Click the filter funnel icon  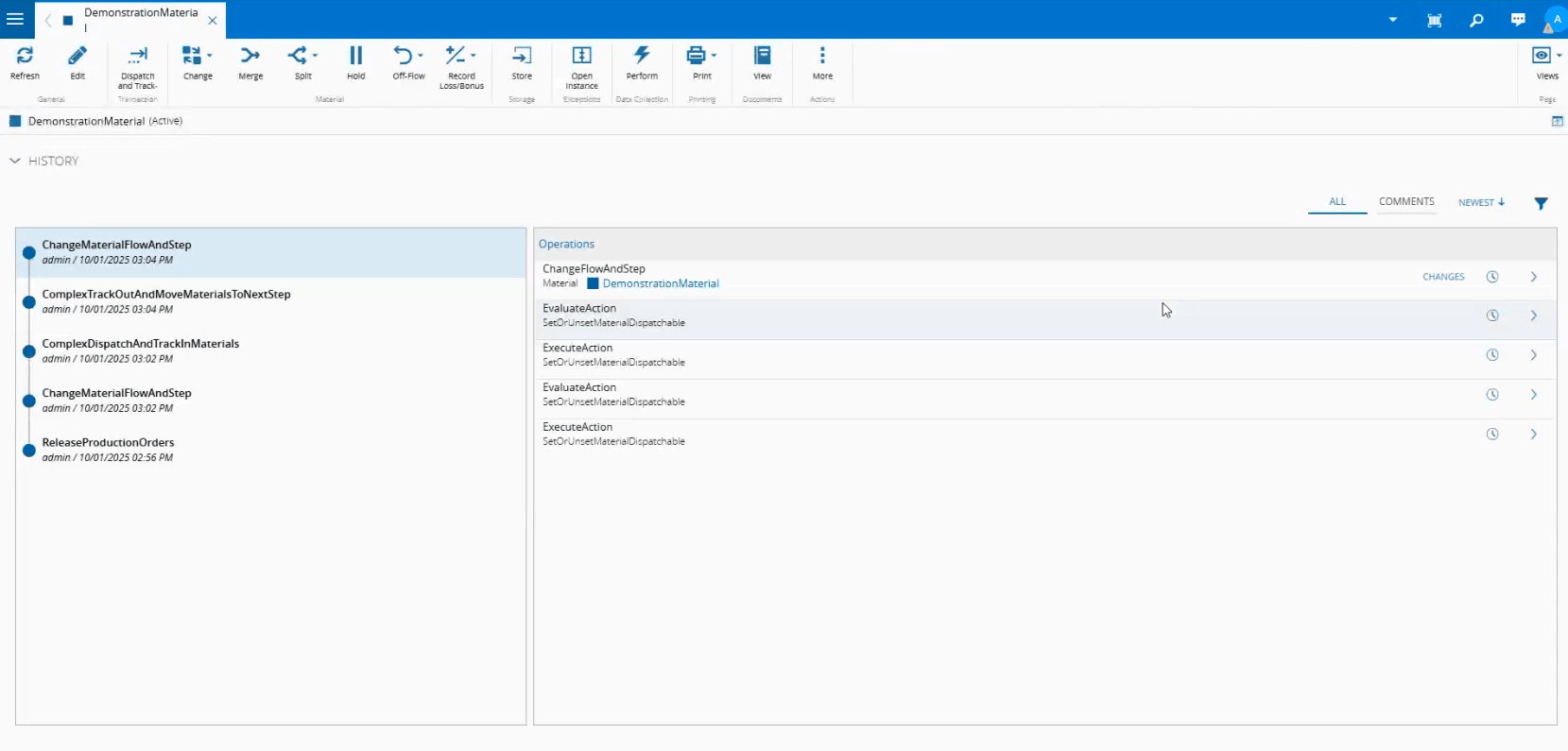point(1541,203)
